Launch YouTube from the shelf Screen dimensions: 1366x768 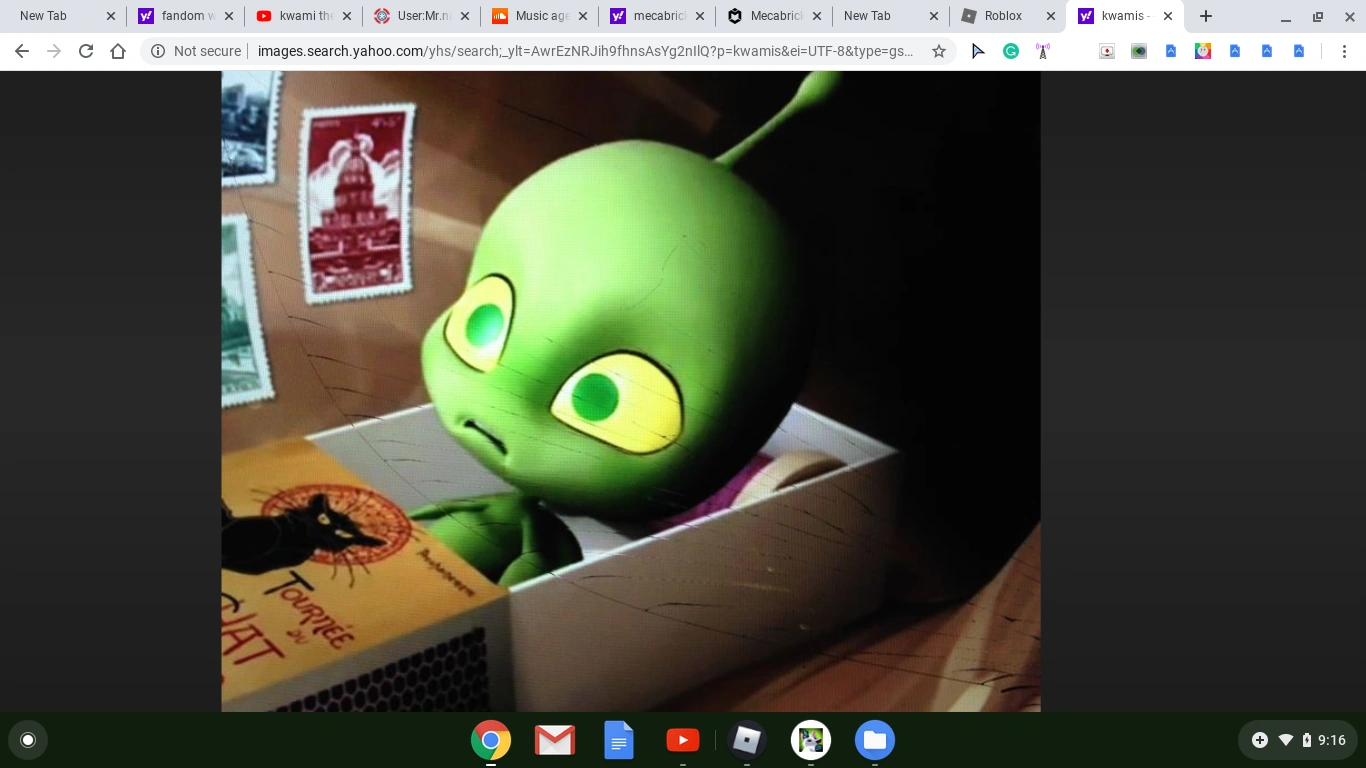tap(682, 740)
